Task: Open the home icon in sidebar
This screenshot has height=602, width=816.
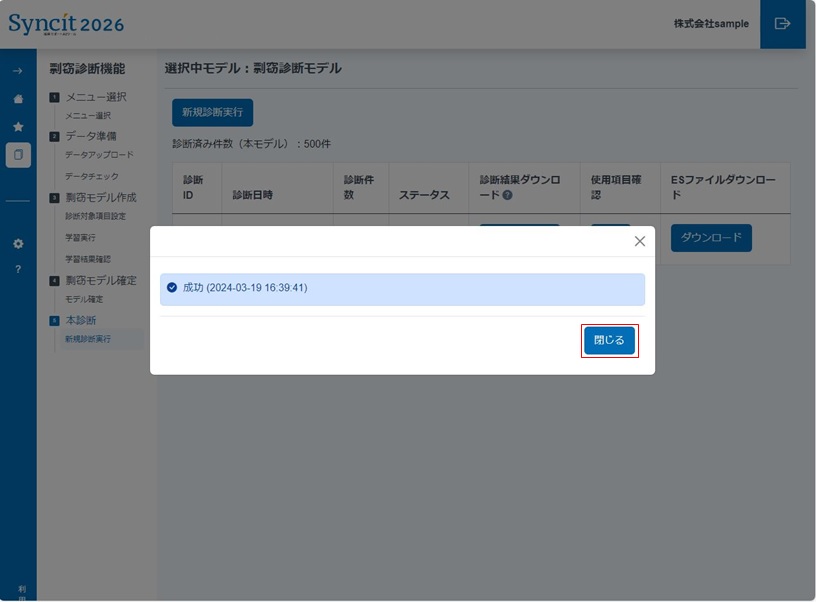Action: [x=18, y=99]
